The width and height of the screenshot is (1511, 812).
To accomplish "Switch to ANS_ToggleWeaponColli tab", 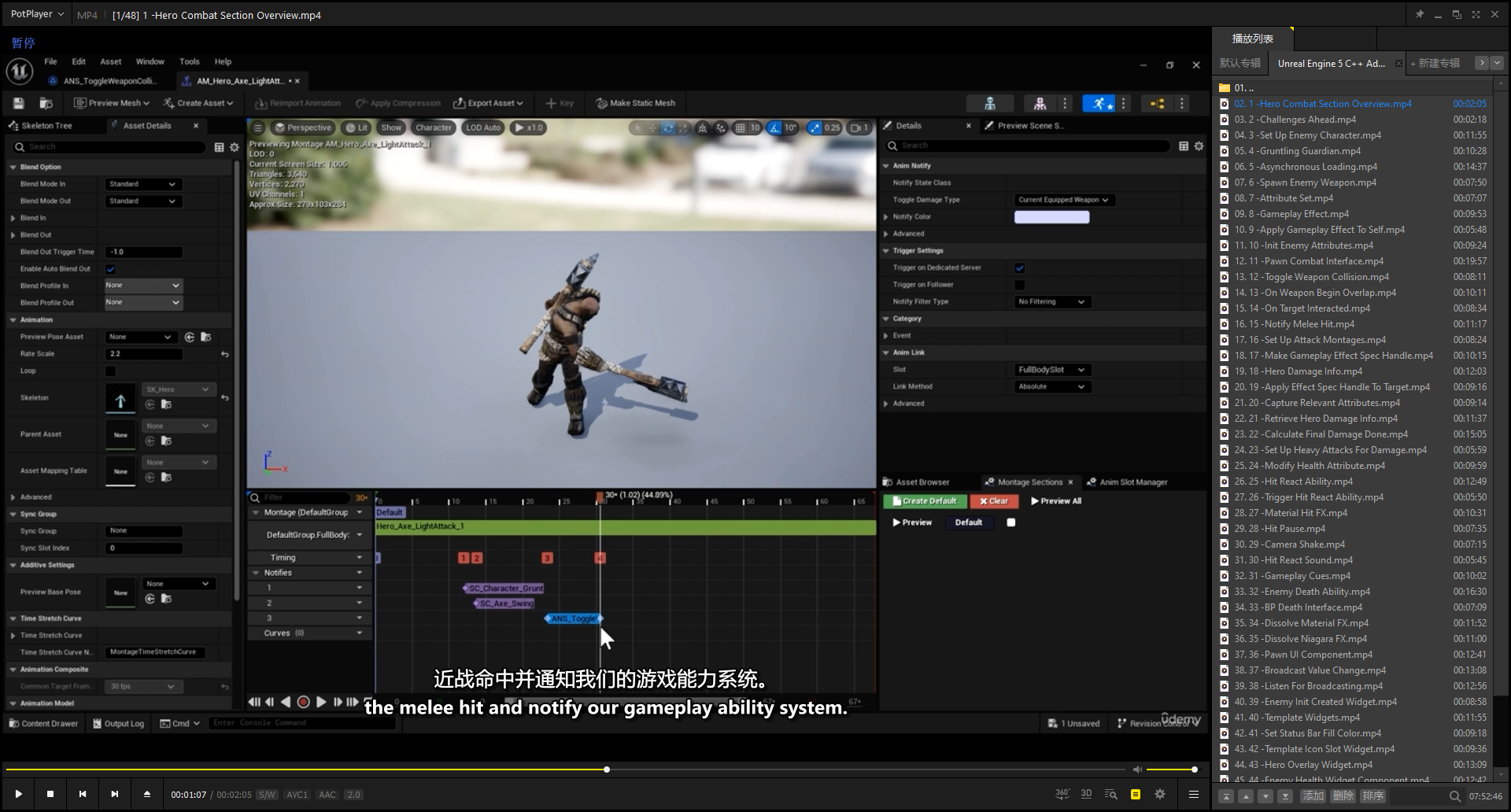I will [x=109, y=81].
